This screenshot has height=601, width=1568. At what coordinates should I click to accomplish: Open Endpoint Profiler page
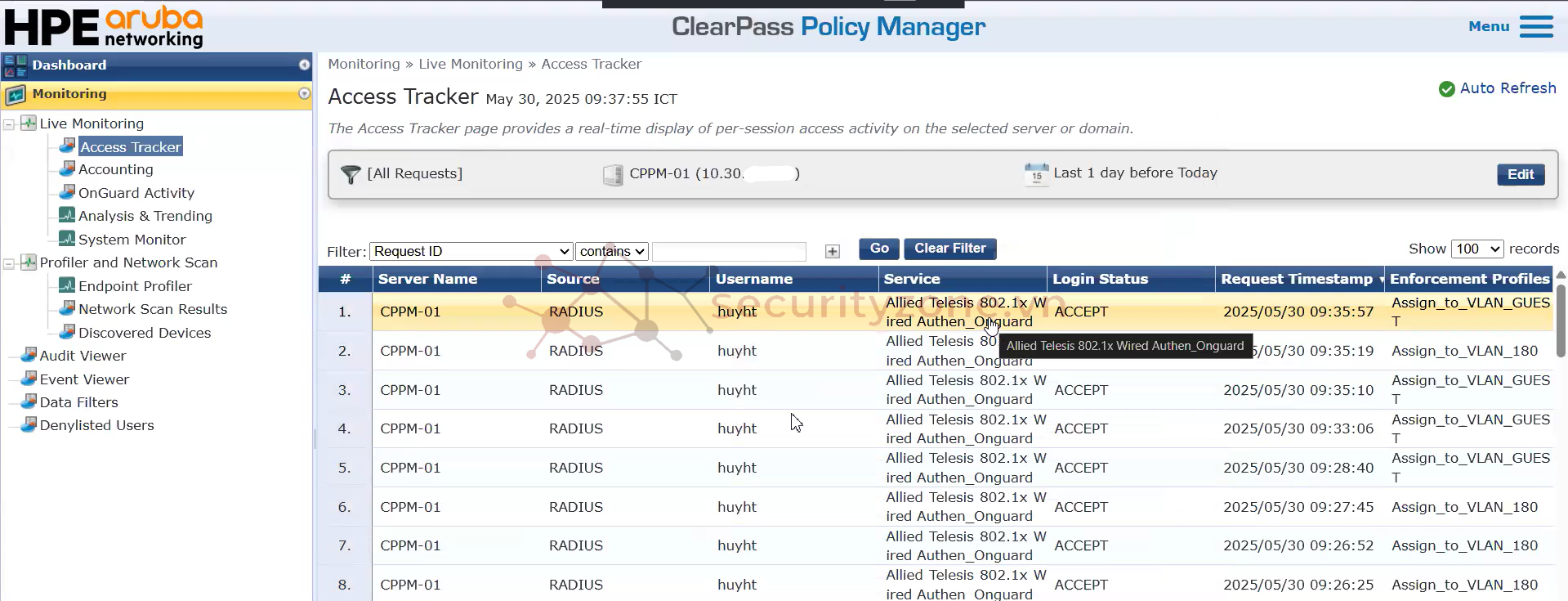136,286
